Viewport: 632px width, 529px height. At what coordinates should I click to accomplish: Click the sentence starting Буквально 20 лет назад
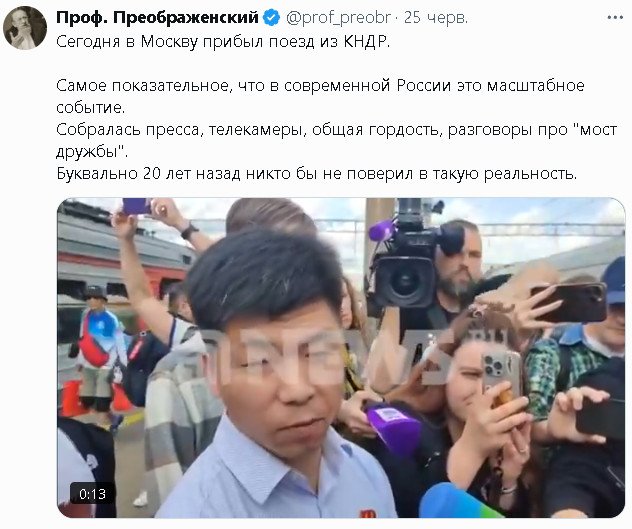[316, 173]
